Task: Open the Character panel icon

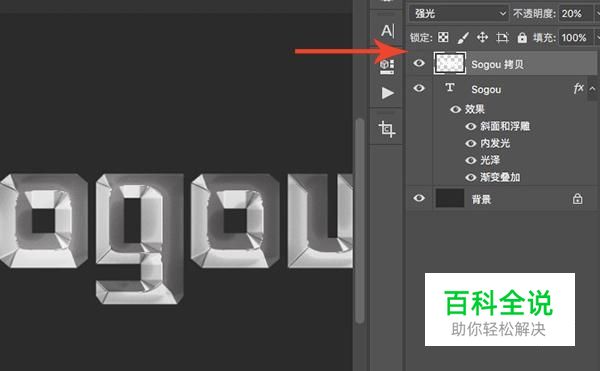Action: [387, 31]
